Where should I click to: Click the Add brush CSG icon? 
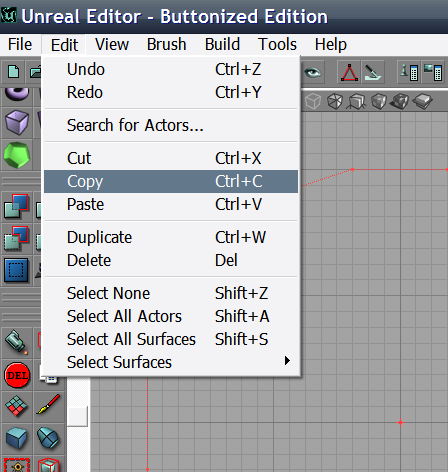17,206
